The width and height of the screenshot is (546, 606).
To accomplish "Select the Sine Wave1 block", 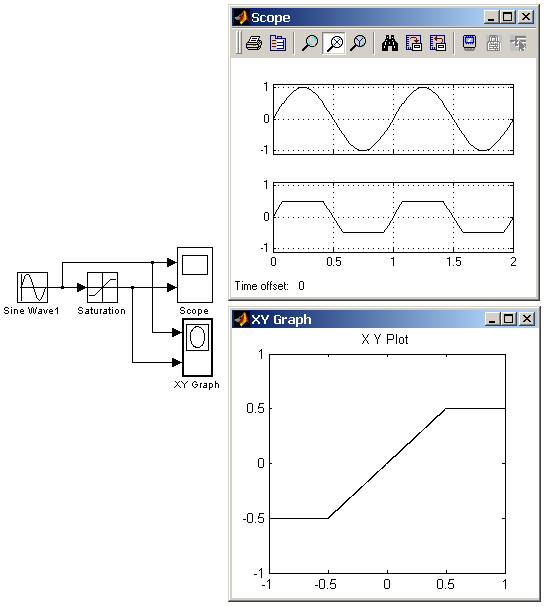I will 32,287.
